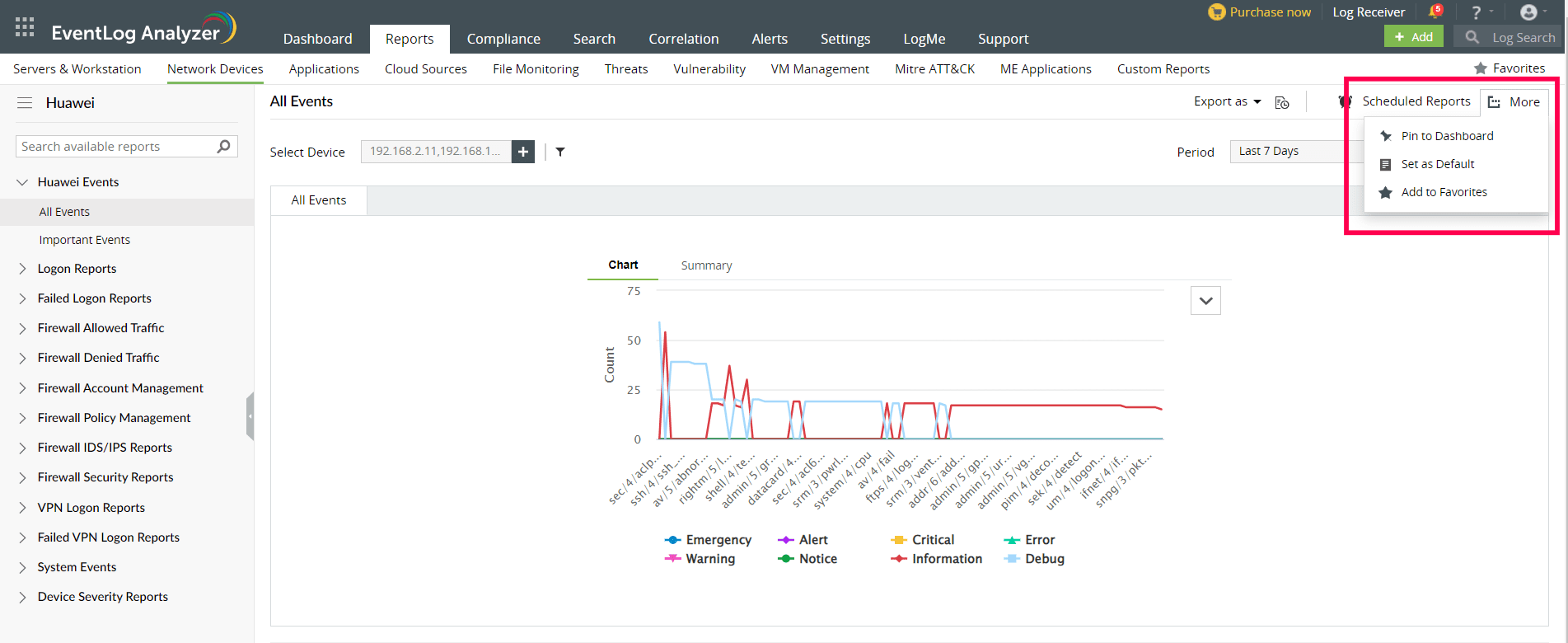Open the Custom Reports sub-tab
1568x643 pixels.
click(x=1163, y=69)
